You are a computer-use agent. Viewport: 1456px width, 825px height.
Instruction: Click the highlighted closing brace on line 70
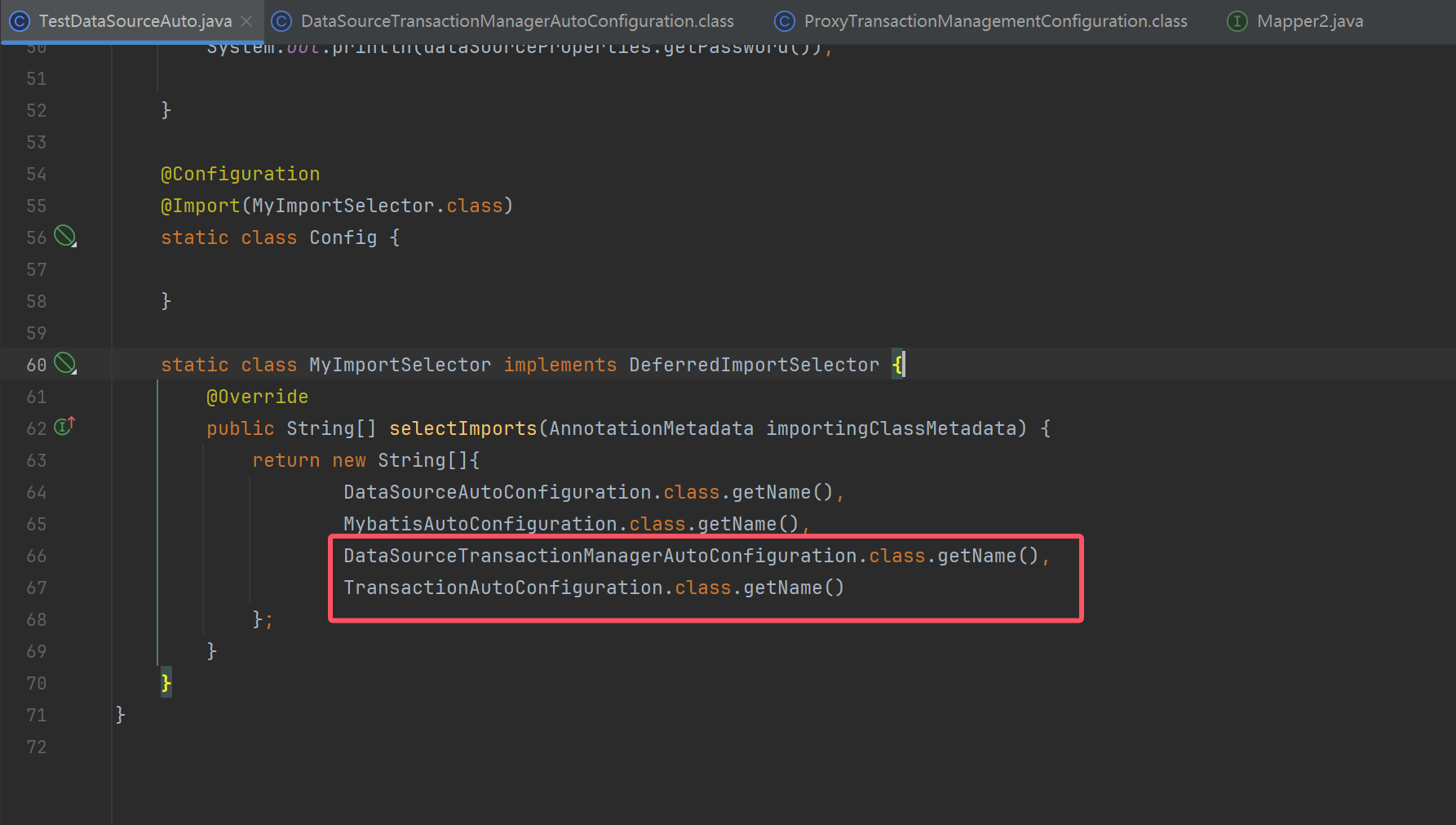click(x=166, y=683)
